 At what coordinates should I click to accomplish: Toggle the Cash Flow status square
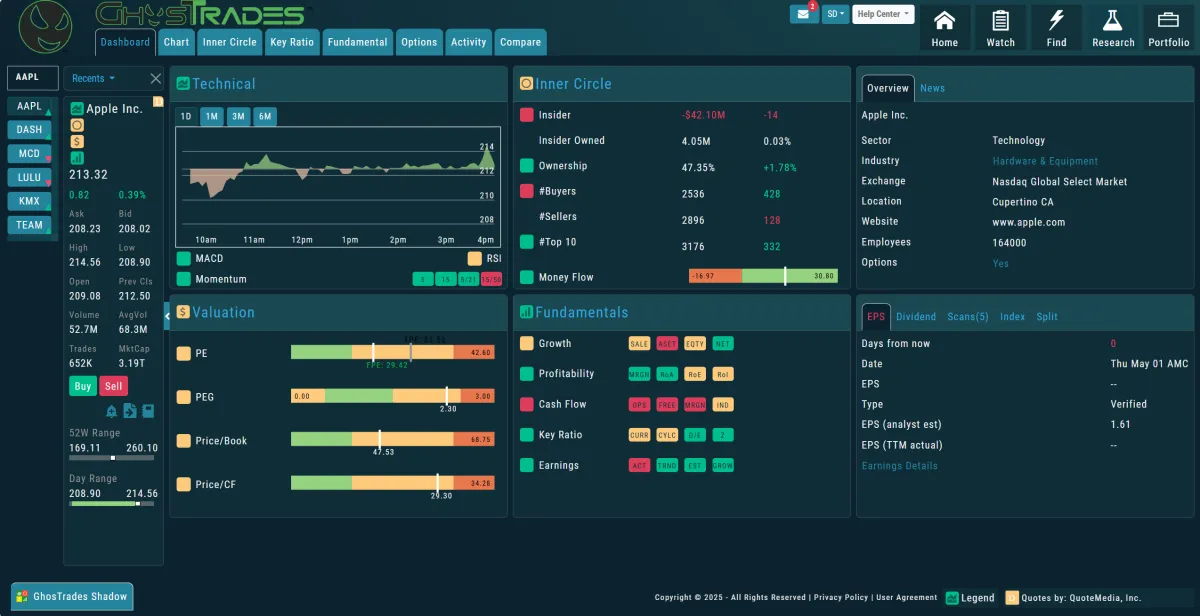coord(527,405)
